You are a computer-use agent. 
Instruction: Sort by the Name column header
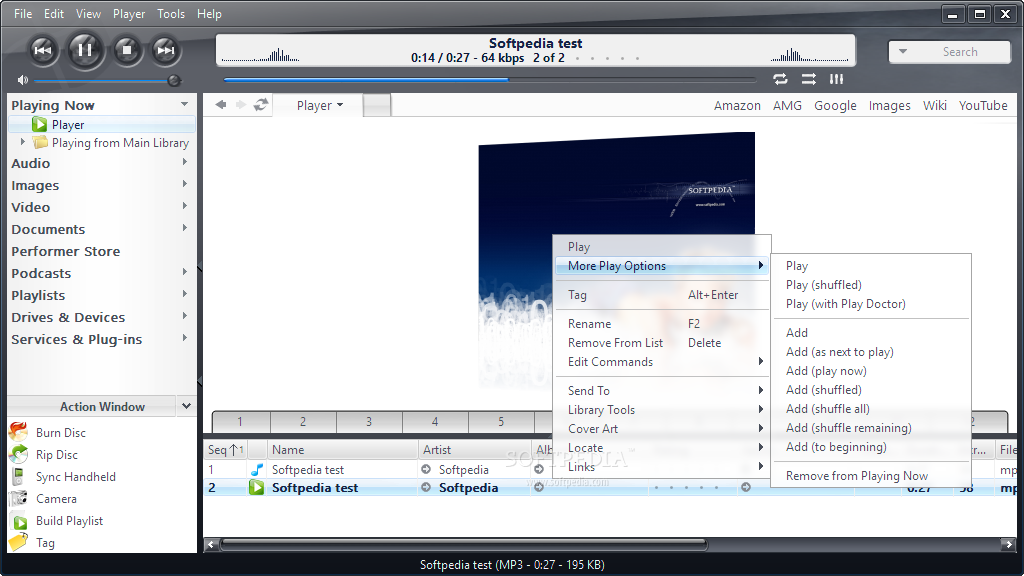tap(342, 449)
